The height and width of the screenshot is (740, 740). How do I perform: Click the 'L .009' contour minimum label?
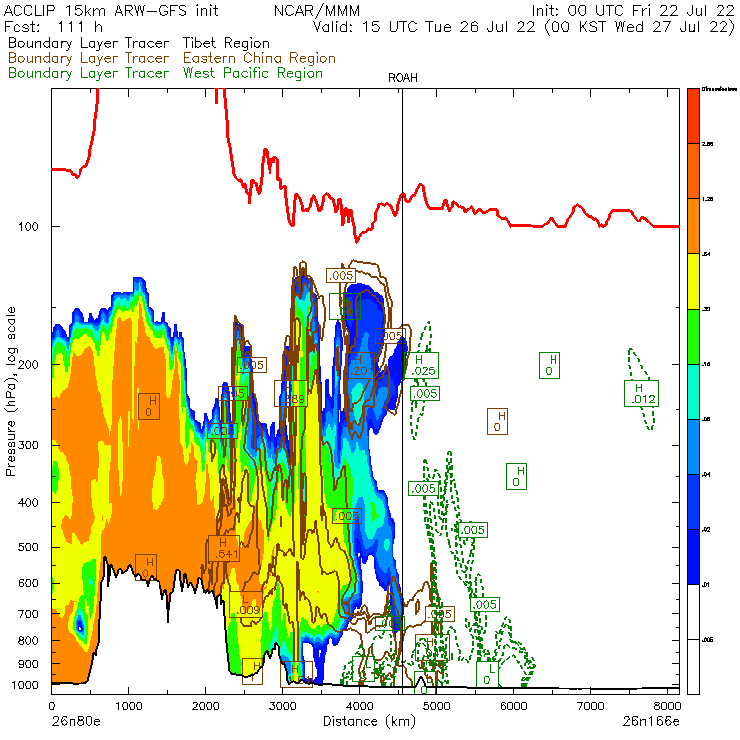tap(246, 605)
